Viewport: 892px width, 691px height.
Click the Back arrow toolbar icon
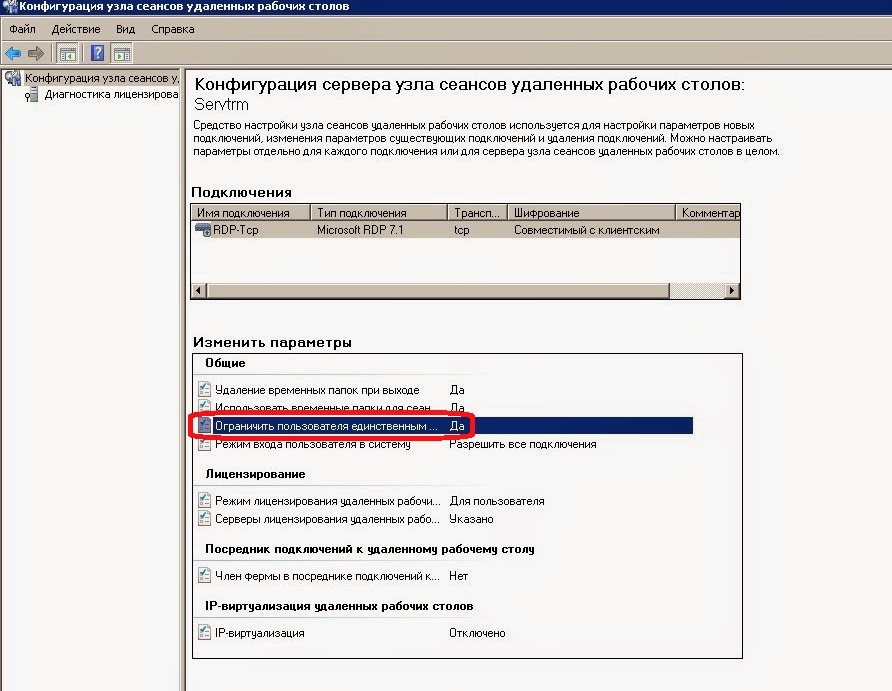(x=13, y=53)
